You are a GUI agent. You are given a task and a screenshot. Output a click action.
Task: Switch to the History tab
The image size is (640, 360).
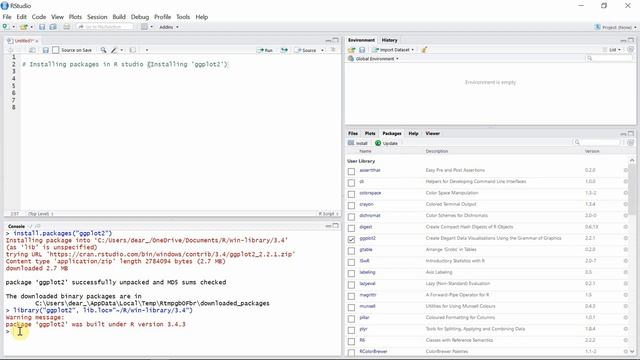[389, 40]
